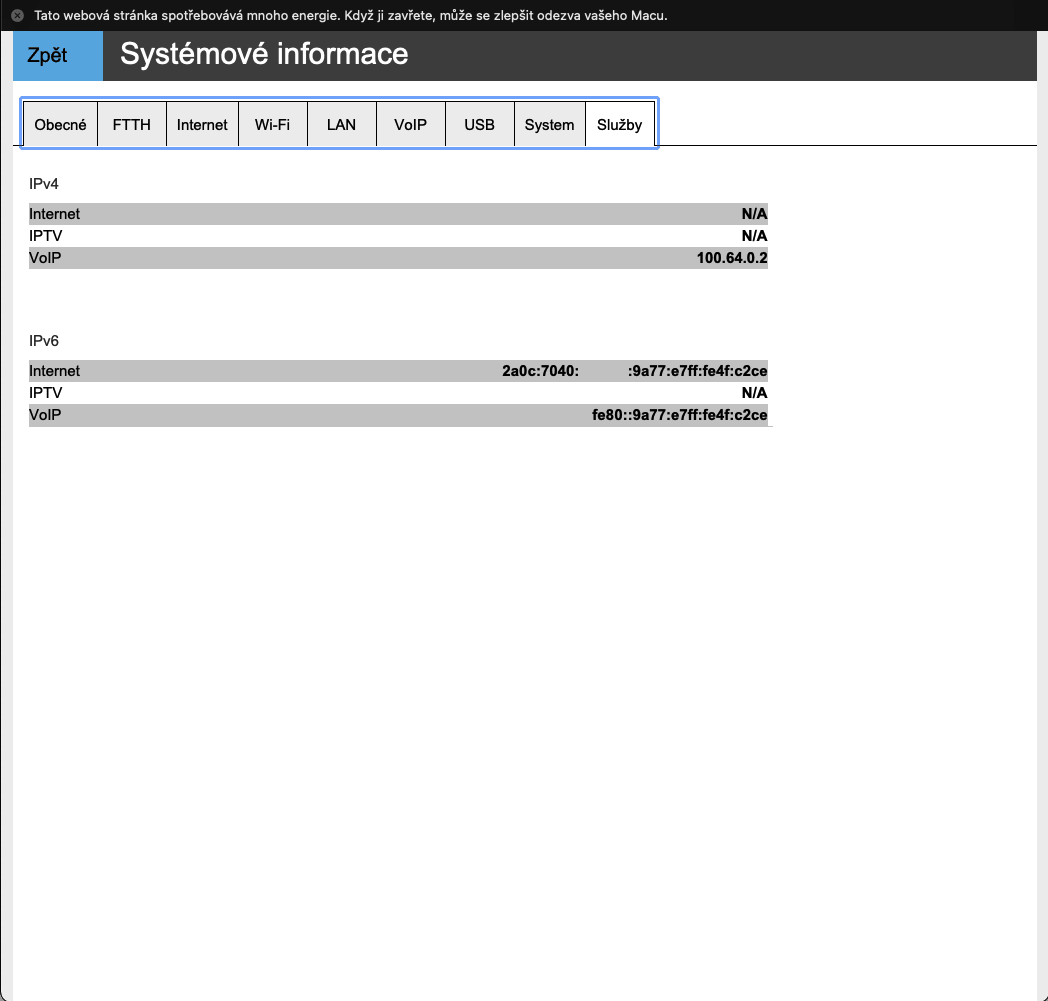Screen dimensions: 1048x1001
Task: Dismiss the energy warning banner close icon
Action: 17,15
